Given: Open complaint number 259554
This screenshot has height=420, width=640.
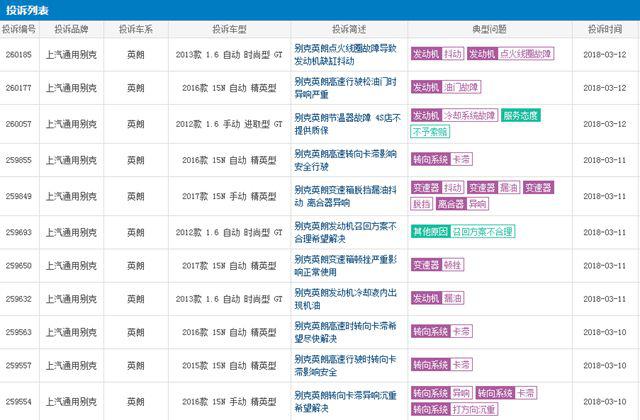Looking at the screenshot, I should [x=21, y=400].
